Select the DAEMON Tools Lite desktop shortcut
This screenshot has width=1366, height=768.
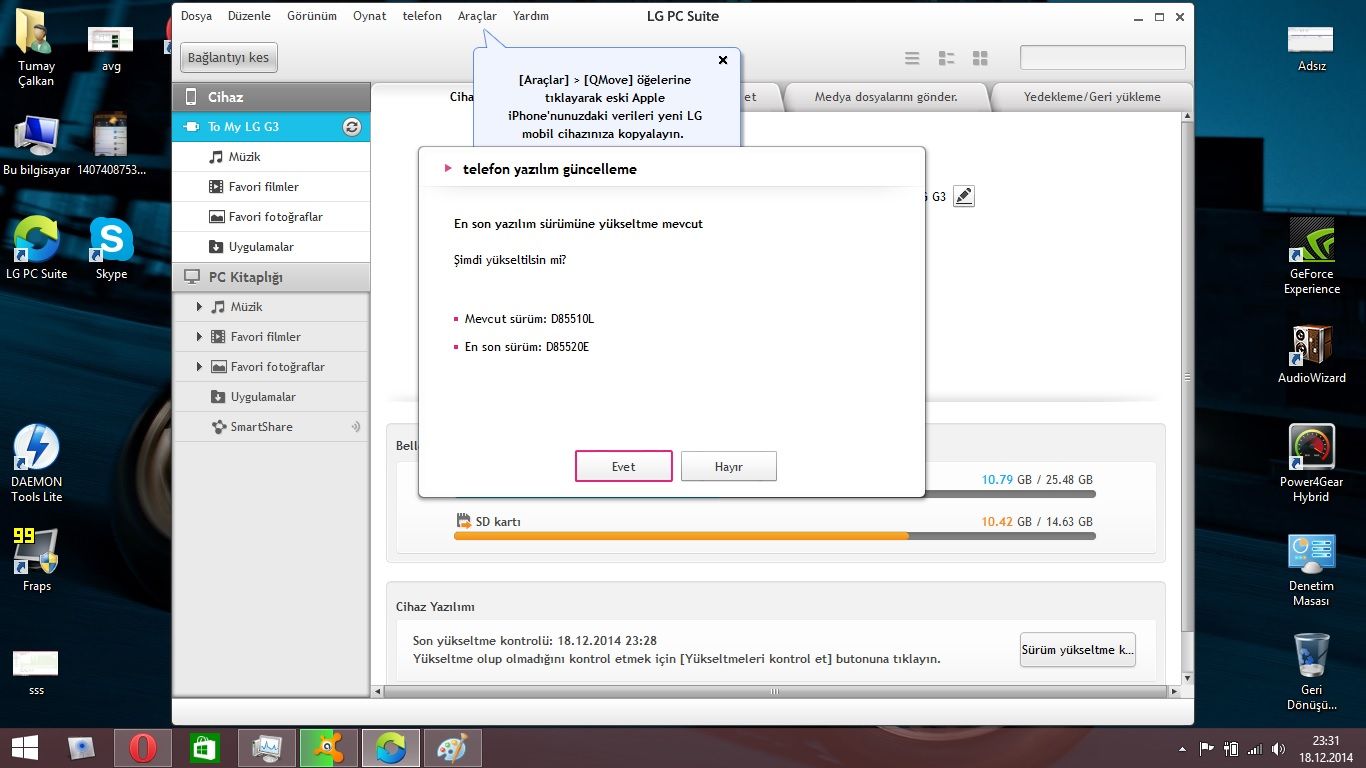(x=37, y=463)
